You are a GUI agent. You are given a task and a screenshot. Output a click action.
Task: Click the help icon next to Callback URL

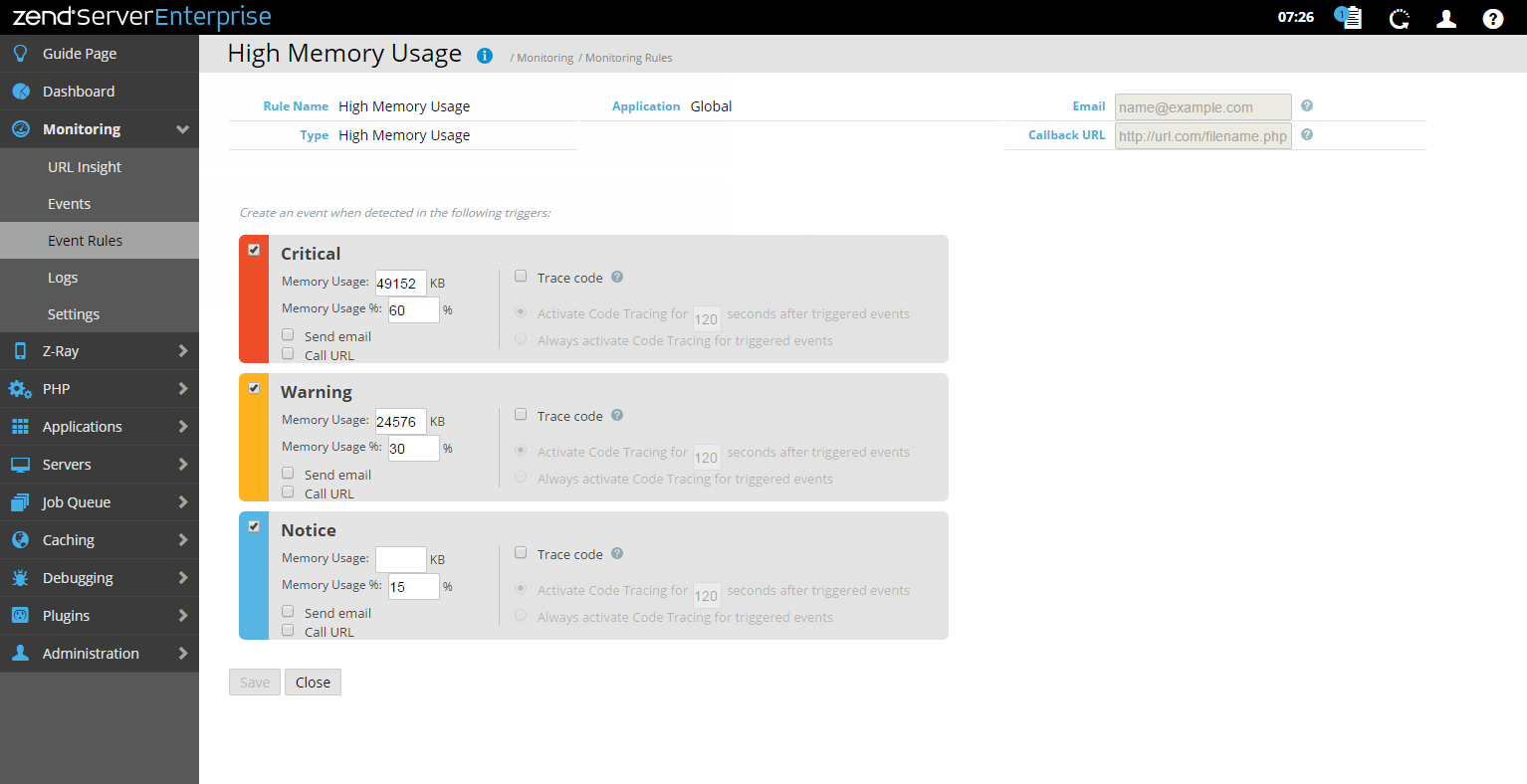[x=1307, y=134]
